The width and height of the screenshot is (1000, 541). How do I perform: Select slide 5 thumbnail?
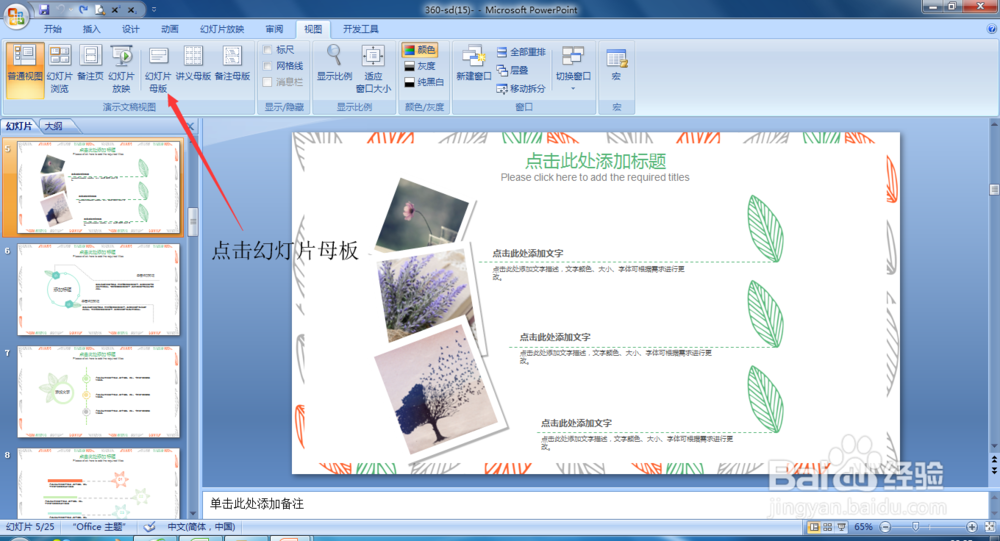(99, 188)
